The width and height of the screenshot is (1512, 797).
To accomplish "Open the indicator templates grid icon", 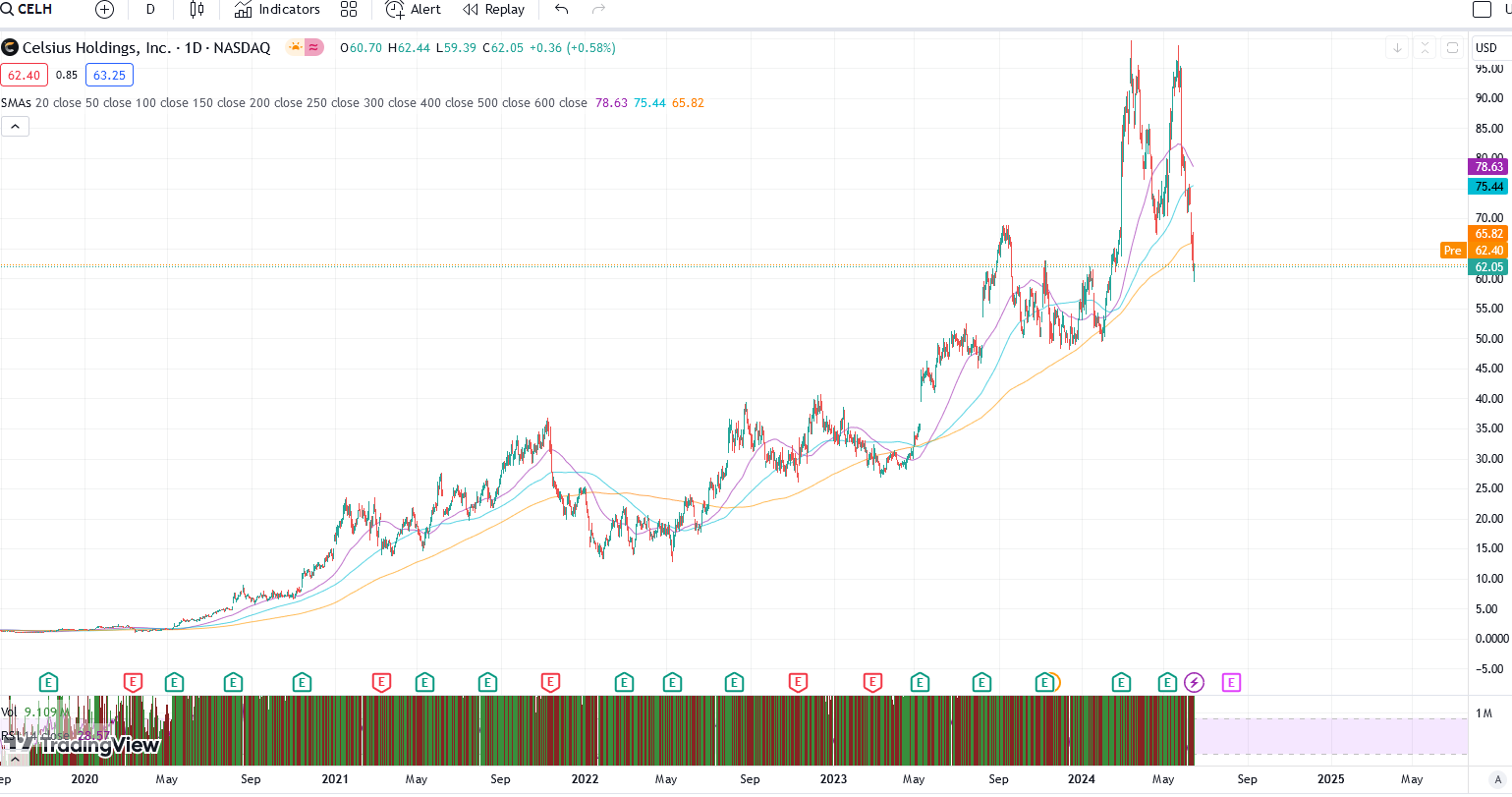I will [349, 10].
